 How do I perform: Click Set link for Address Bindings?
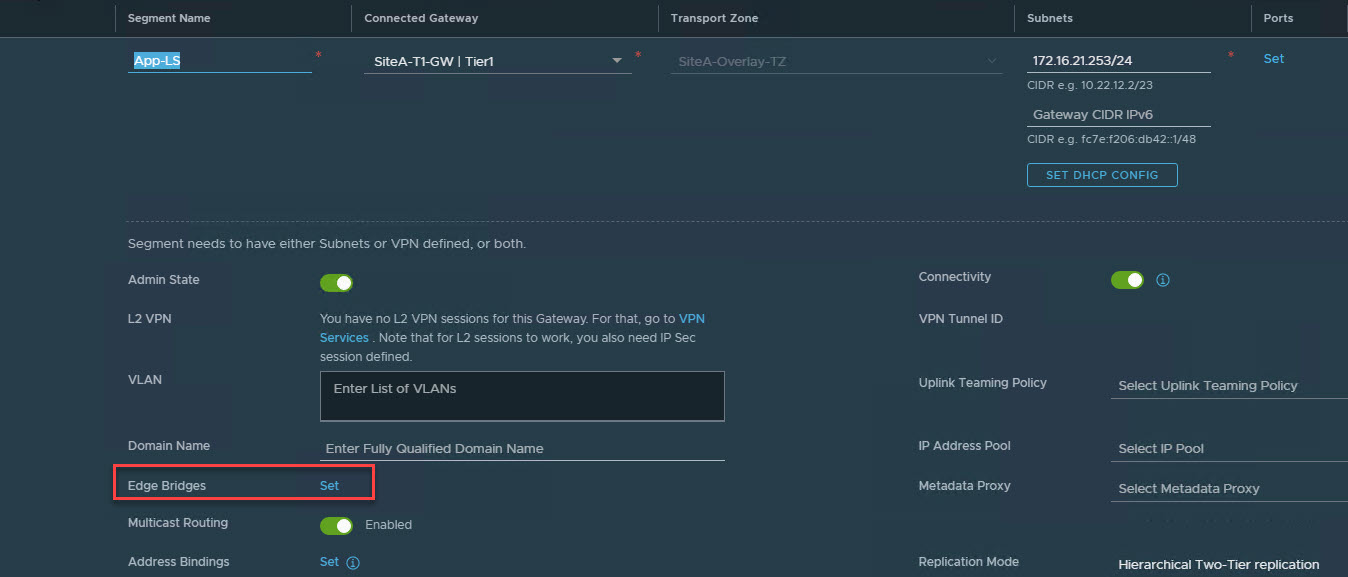pyautogui.click(x=329, y=562)
